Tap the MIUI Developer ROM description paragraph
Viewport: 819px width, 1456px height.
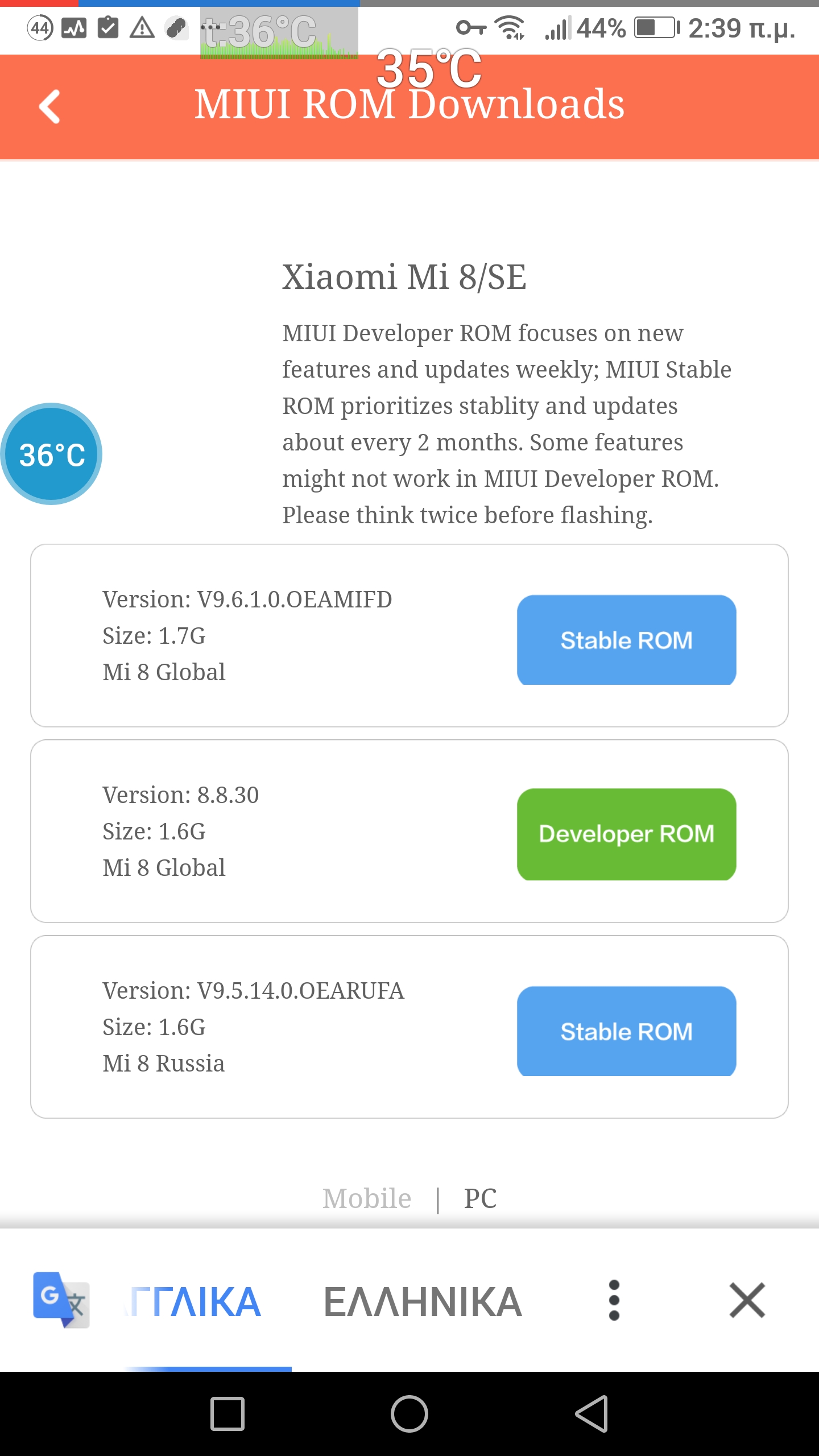[x=507, y=424]
